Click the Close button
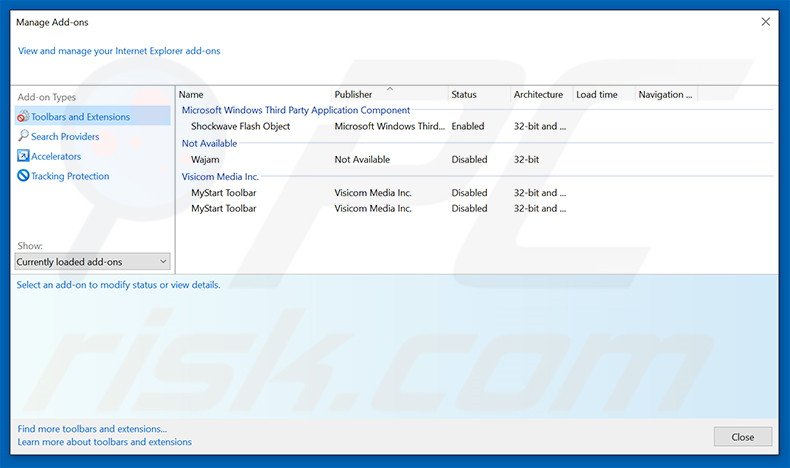Viewport: 790px width, 468px height. (x=743, y=437)
